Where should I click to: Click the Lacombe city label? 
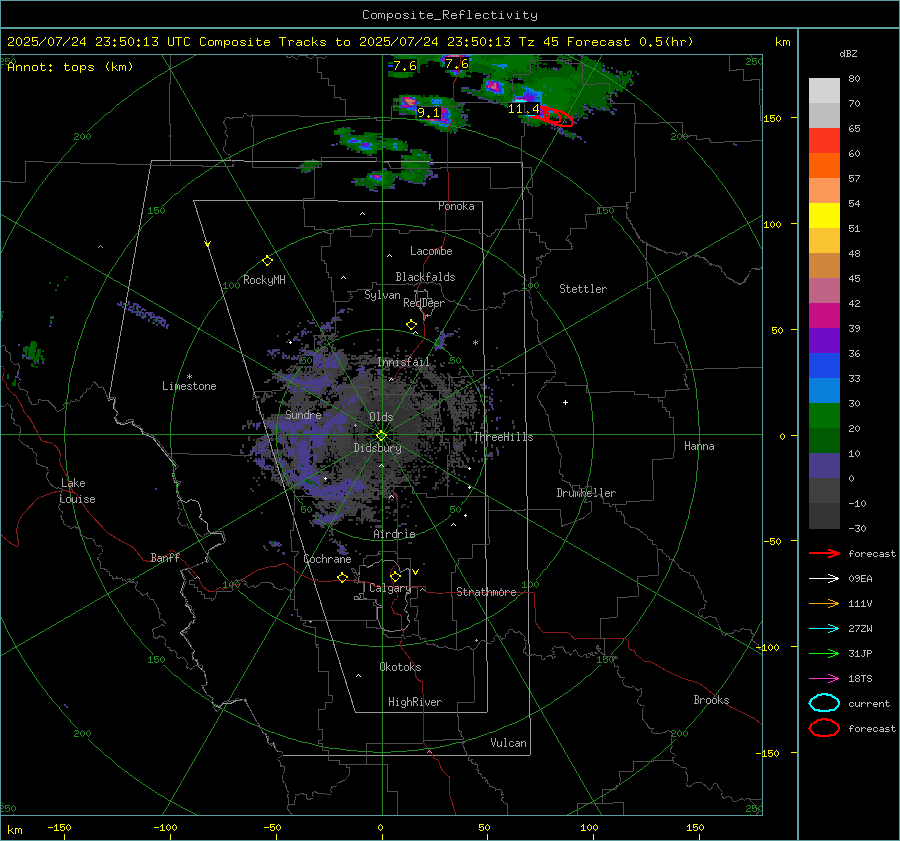(x=431, y=251)
